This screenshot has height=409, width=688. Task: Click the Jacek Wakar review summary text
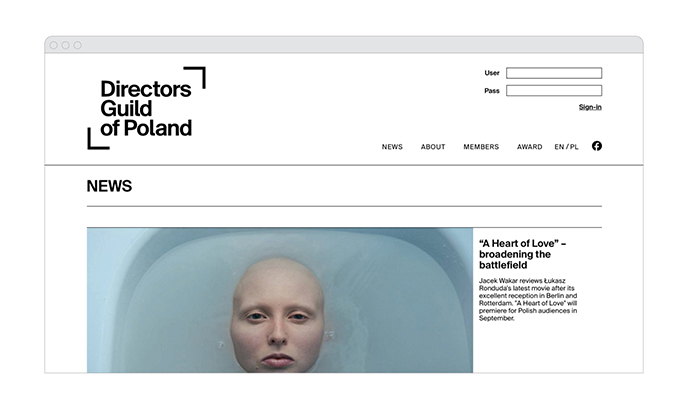coord(528,299)
